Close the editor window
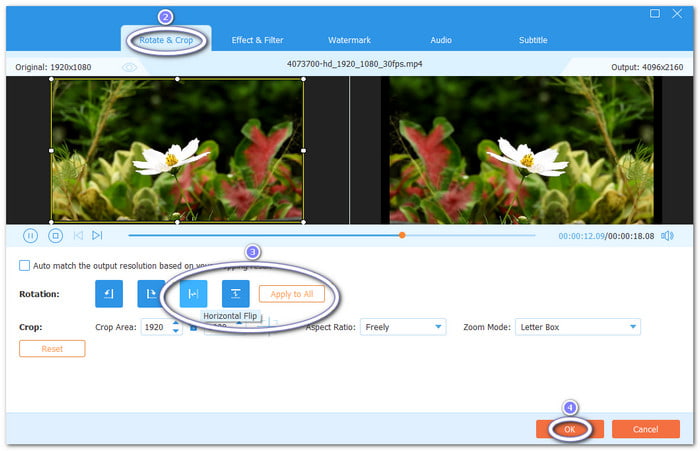 pos(677,13)
